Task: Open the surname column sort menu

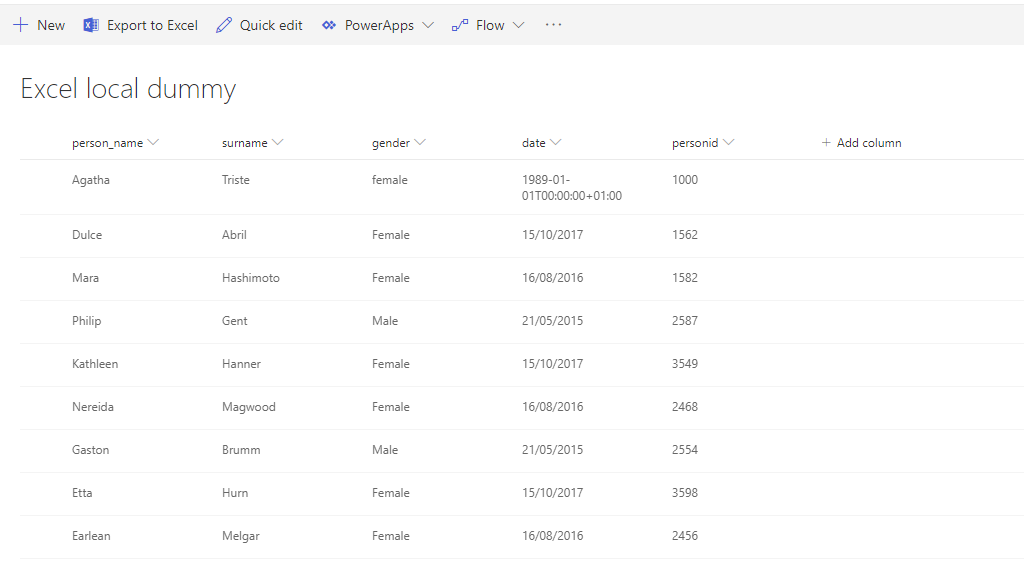Action: coord(278,143)
